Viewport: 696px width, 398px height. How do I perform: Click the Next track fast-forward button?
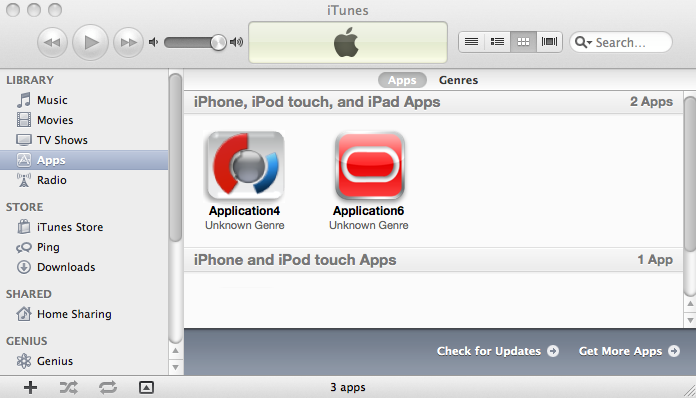[128, 43]
